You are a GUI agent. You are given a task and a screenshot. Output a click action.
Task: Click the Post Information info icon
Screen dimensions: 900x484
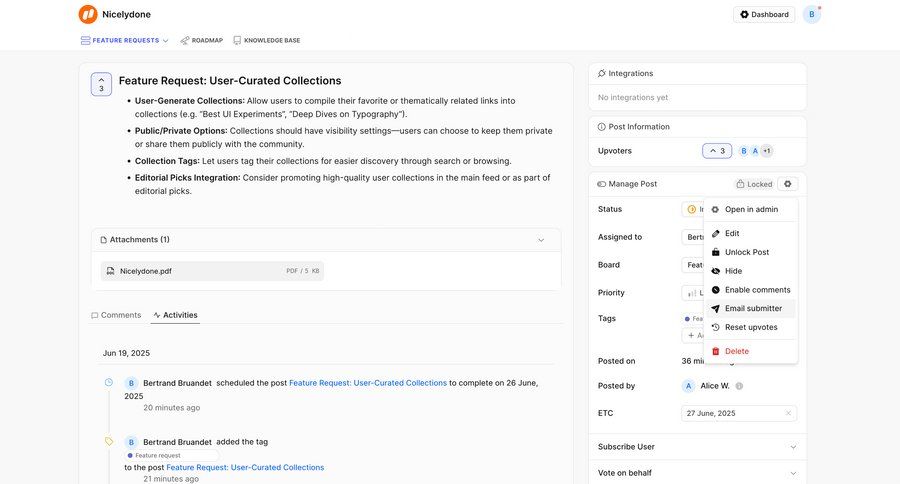(x=602, y=127)
